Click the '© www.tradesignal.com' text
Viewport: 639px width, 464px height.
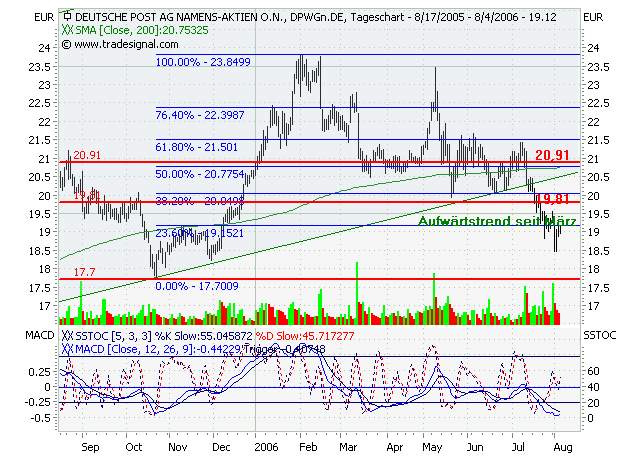coord(120,44)
